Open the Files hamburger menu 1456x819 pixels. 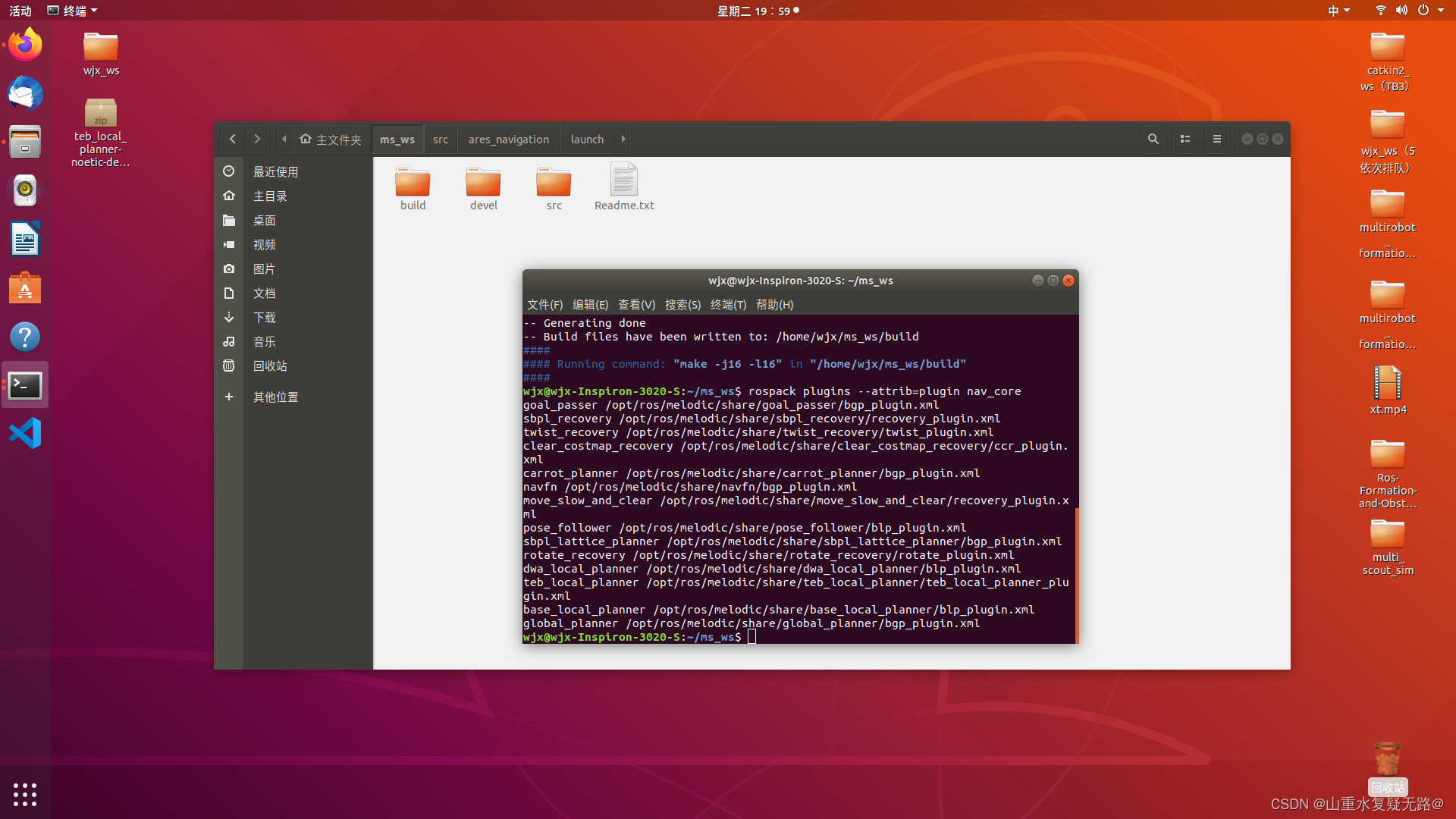click(x=1216, y=139)
